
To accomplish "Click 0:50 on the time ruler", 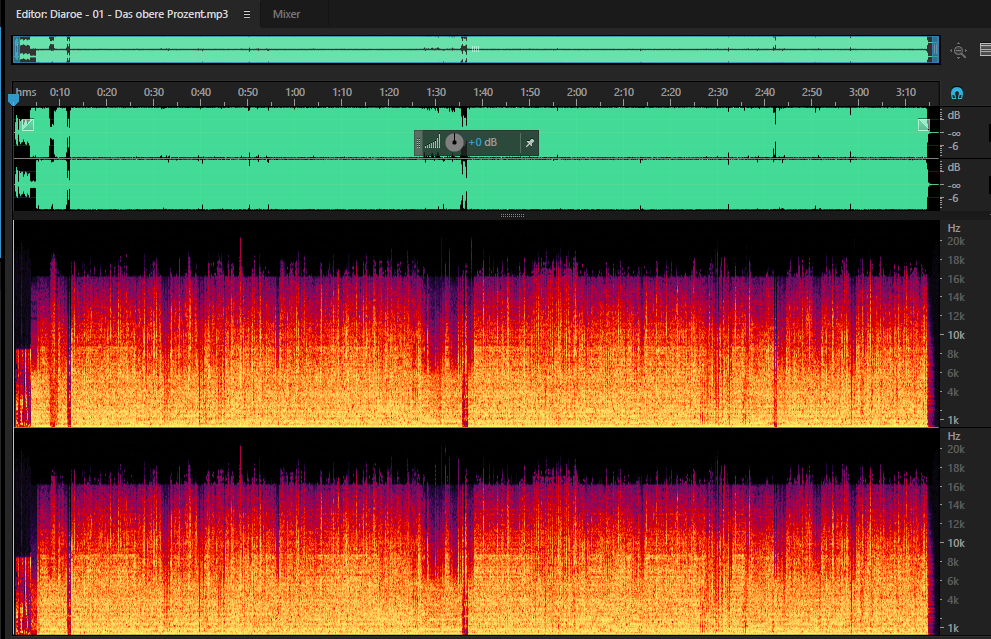I will pos(248,92).
